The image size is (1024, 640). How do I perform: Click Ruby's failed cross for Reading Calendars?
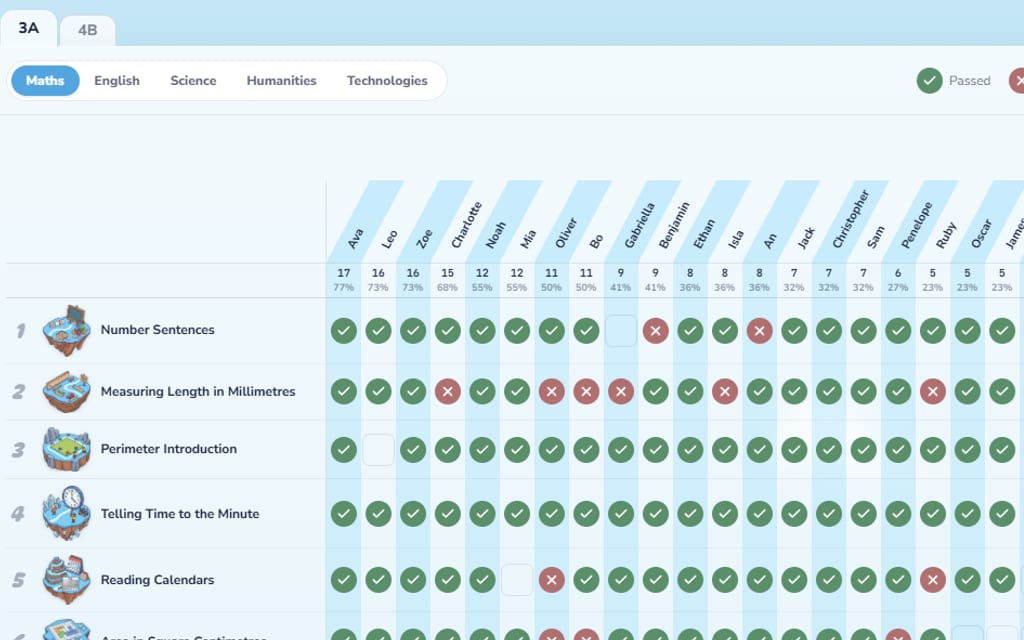933,579
